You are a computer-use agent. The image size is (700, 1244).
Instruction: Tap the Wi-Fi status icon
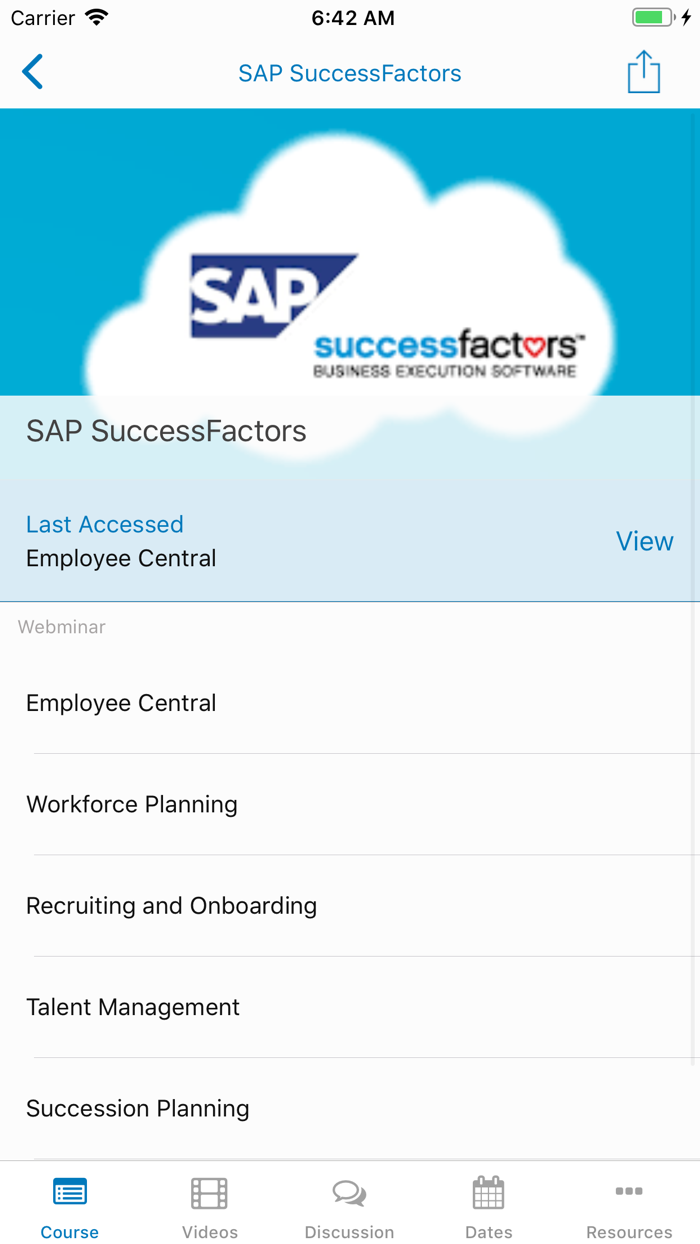pyautogui.click(x=97, y=18)
